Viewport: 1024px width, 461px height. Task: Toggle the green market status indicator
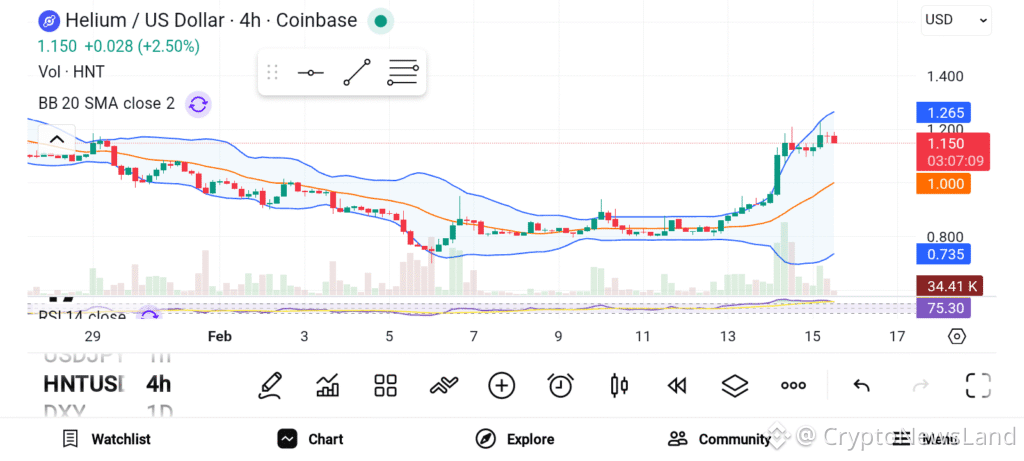(380, 20)
